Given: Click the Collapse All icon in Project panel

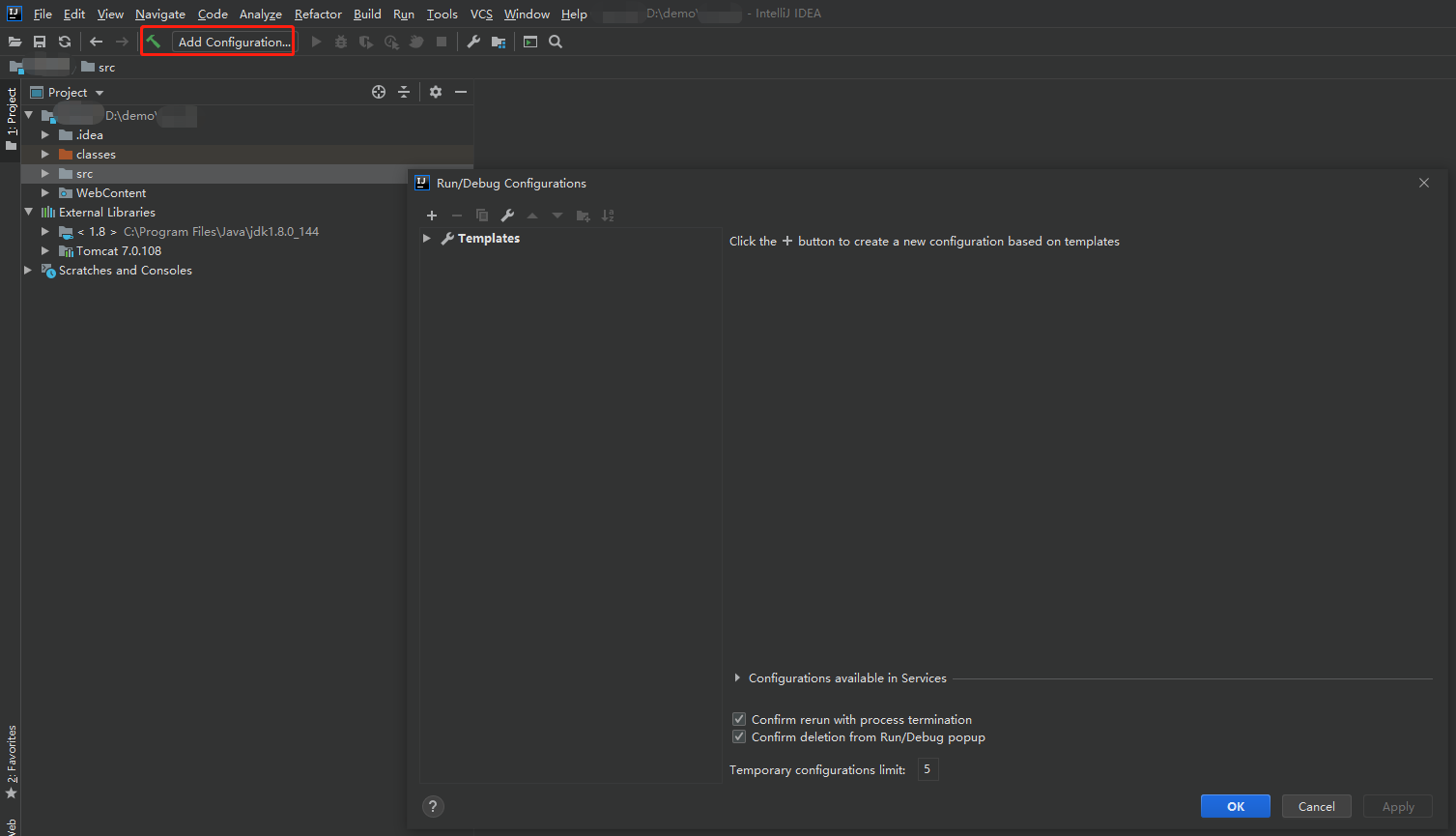Looking at the screenshot, I should click(x=404, y=92).
